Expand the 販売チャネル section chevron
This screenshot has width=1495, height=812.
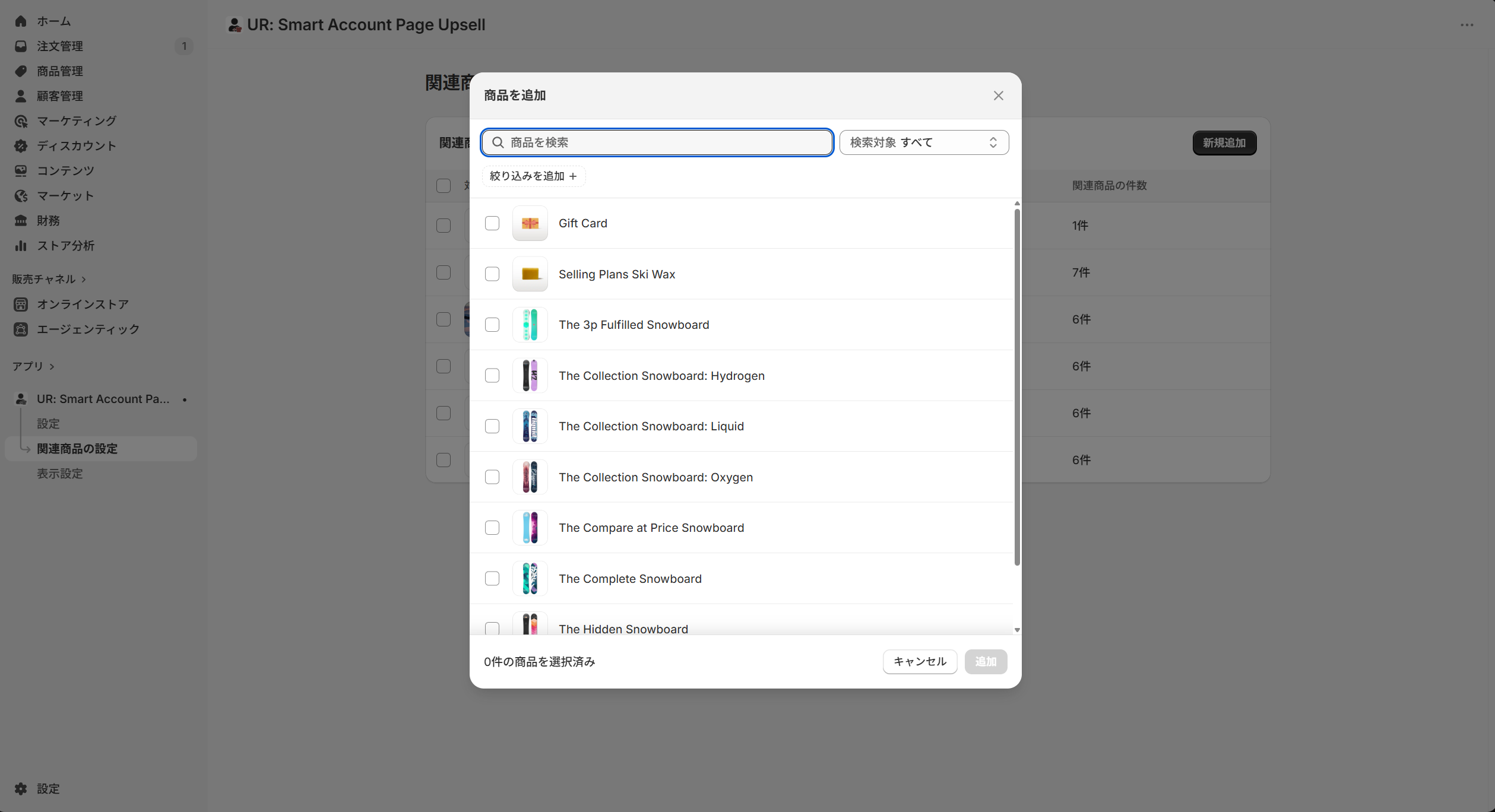84,280
